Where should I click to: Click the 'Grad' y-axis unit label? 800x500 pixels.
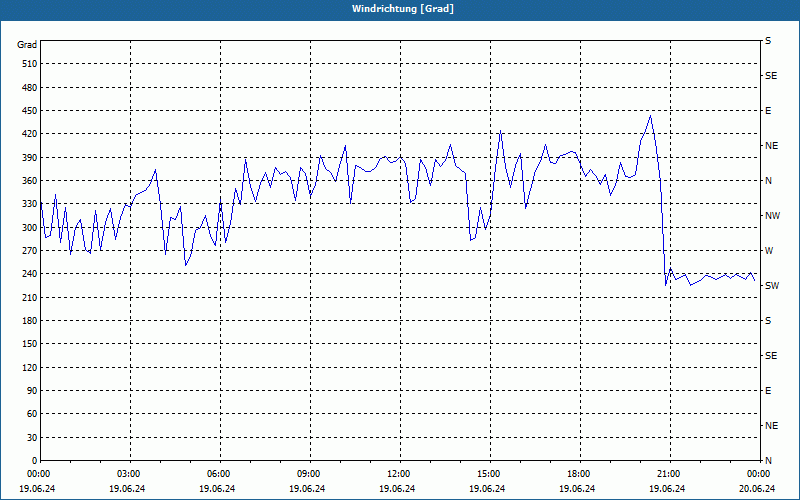27,45
